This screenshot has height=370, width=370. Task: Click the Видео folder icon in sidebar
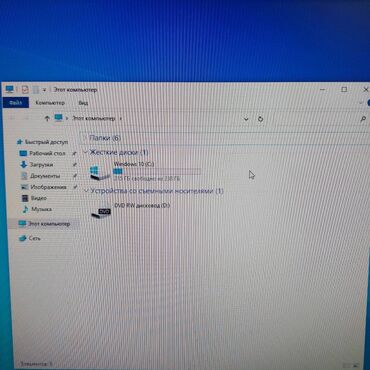[25, 198]
